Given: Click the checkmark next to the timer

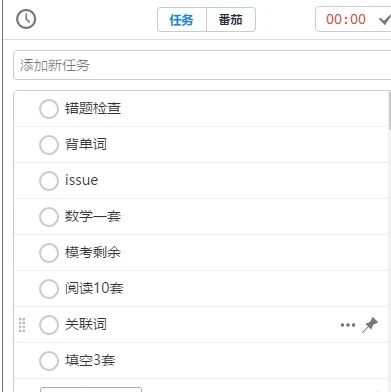Looking at the screenshot, I should pyautogui.click(x=385, y=20).
